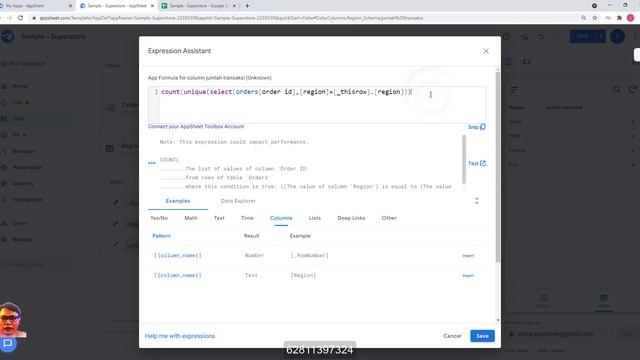
Task: Open a new browser tab
Action: coord(247,6)
